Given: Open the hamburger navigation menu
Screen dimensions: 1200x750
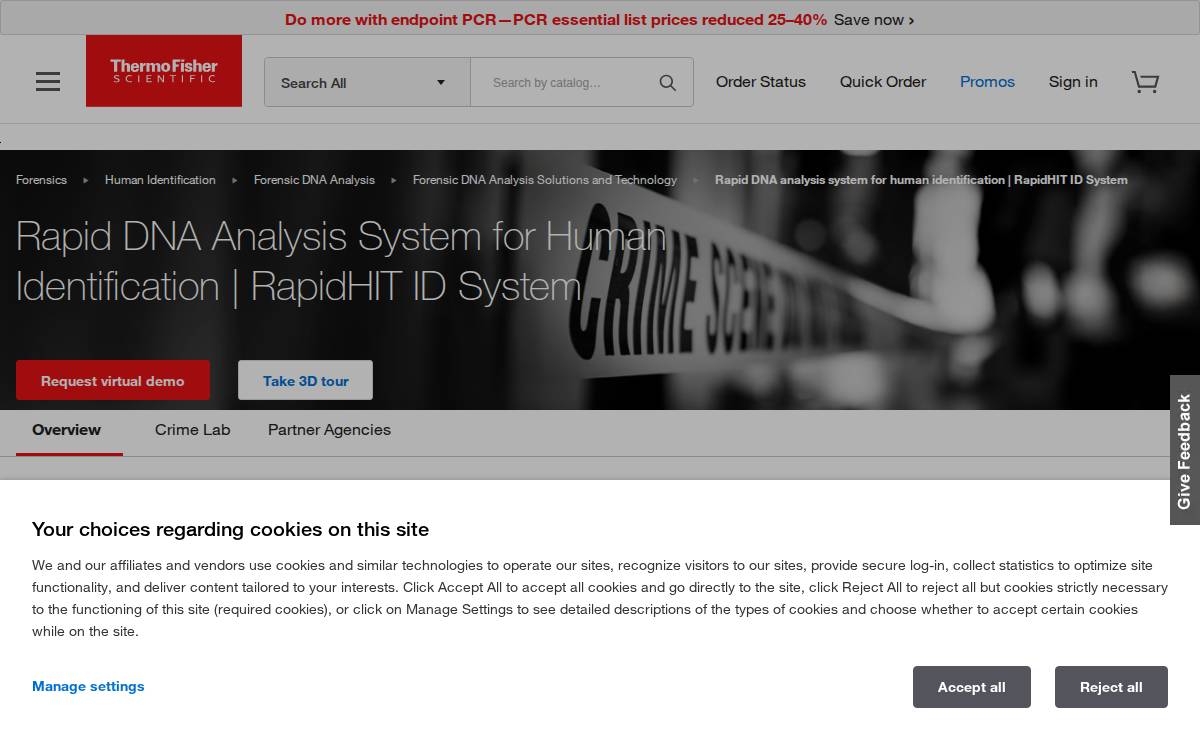Looking at the screenshot, I should click(48, 82).
